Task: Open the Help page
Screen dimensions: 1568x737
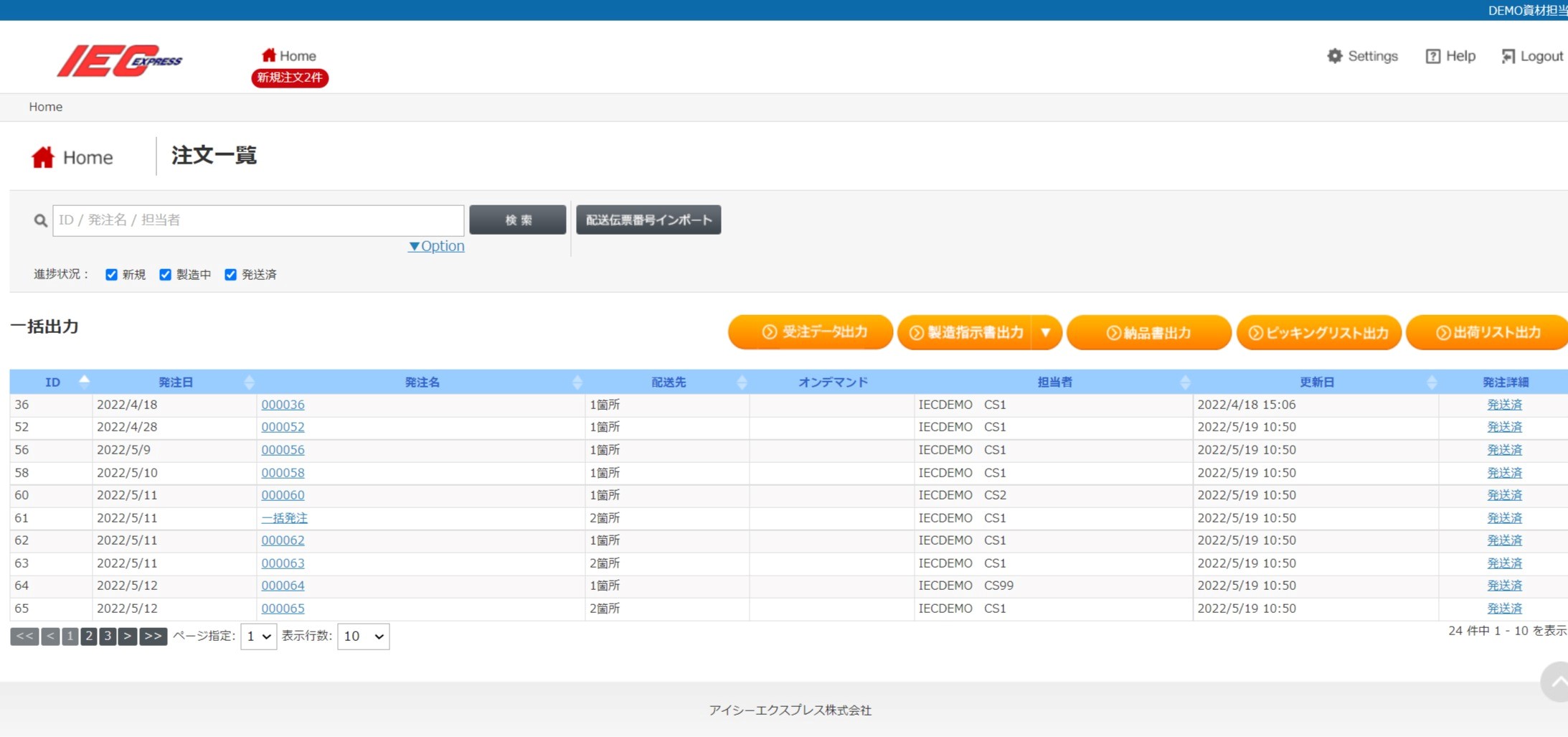Action: (x=1450, y=56)
